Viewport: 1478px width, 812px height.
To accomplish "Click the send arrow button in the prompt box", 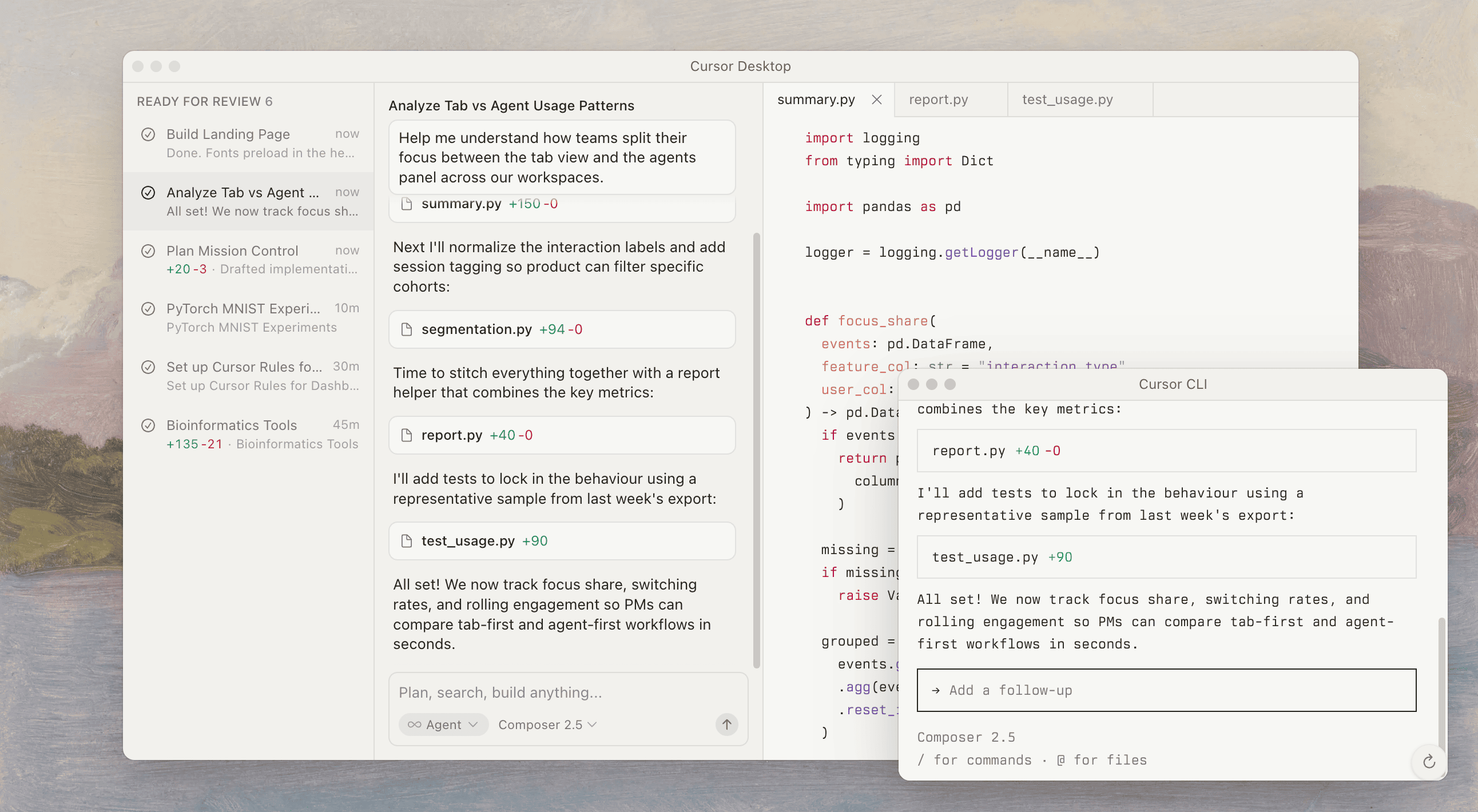I will pyautogui.click(x=726, y=725).
